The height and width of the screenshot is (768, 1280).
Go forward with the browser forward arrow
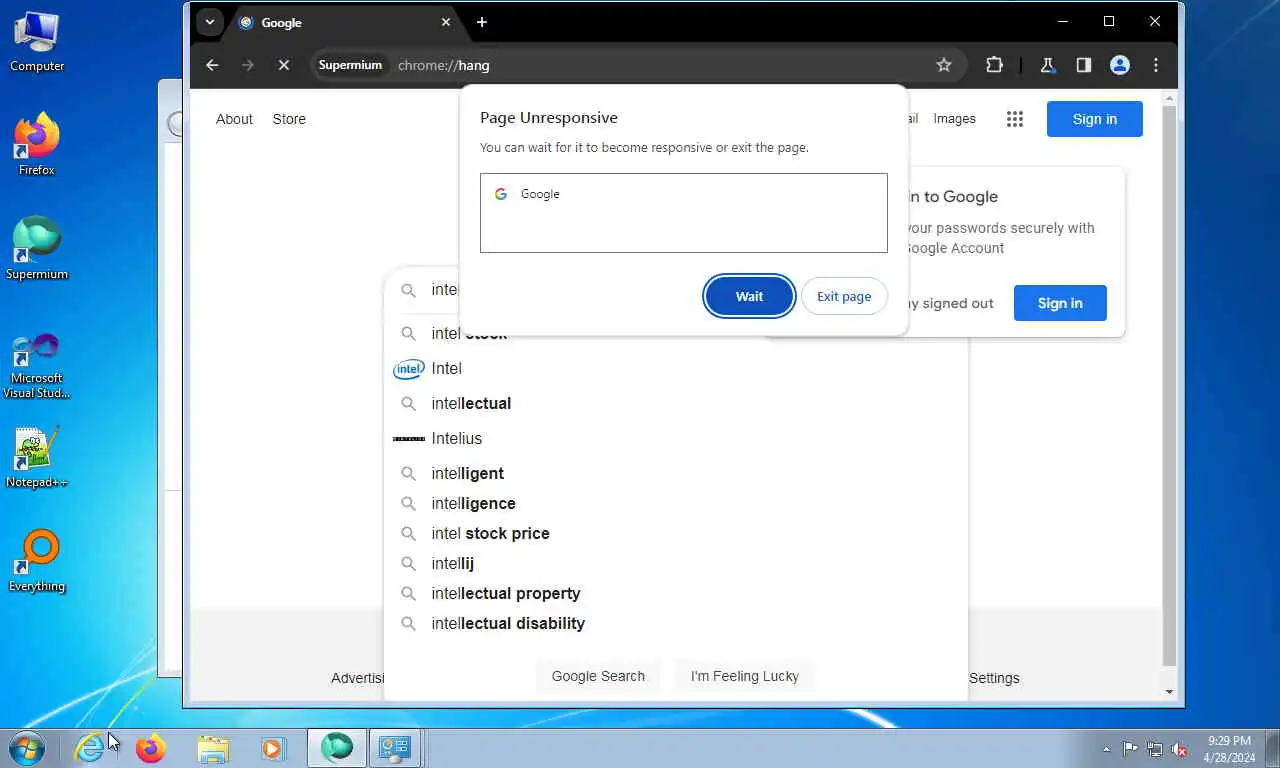248,65
